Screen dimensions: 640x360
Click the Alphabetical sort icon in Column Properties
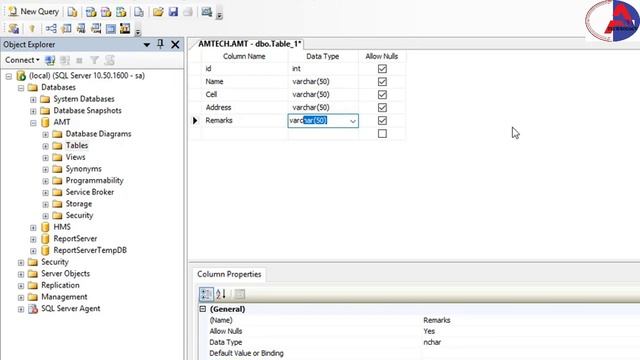coord(221,294)
